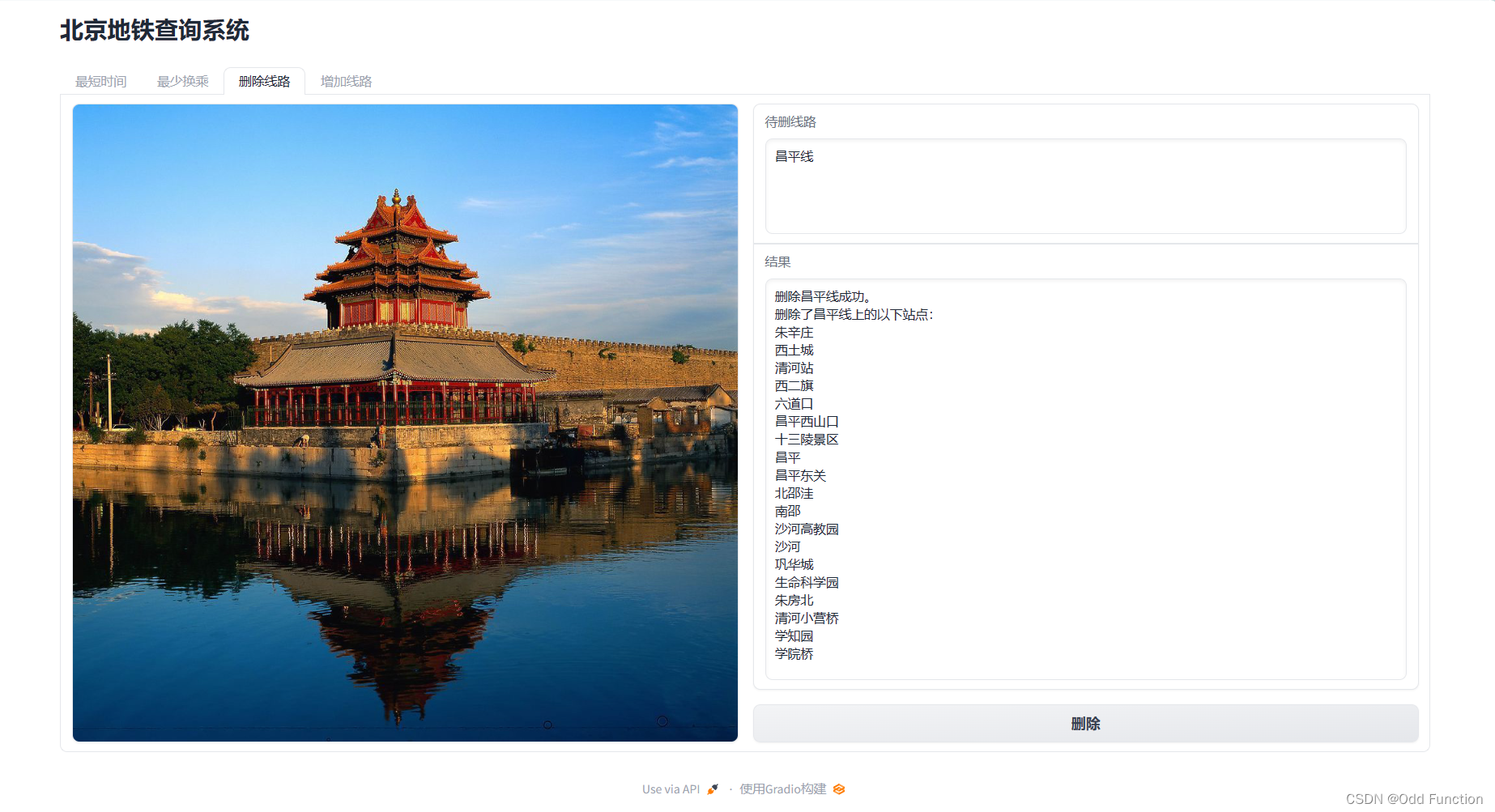The image size is (1495, 812).
Task: Switch to the 最短时间 tab
Action: 101,81
